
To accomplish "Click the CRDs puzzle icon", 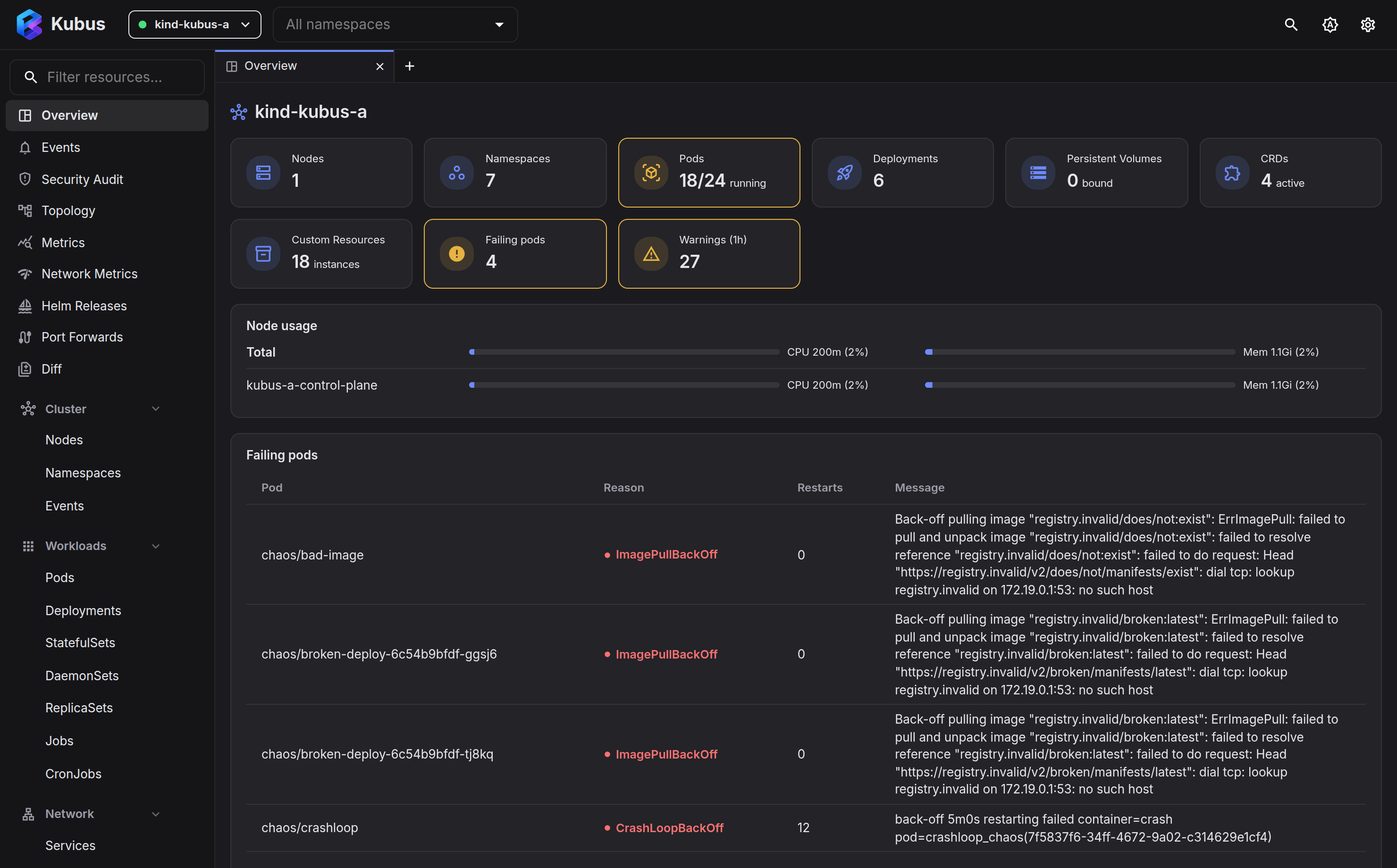I will click(1232, 172).
